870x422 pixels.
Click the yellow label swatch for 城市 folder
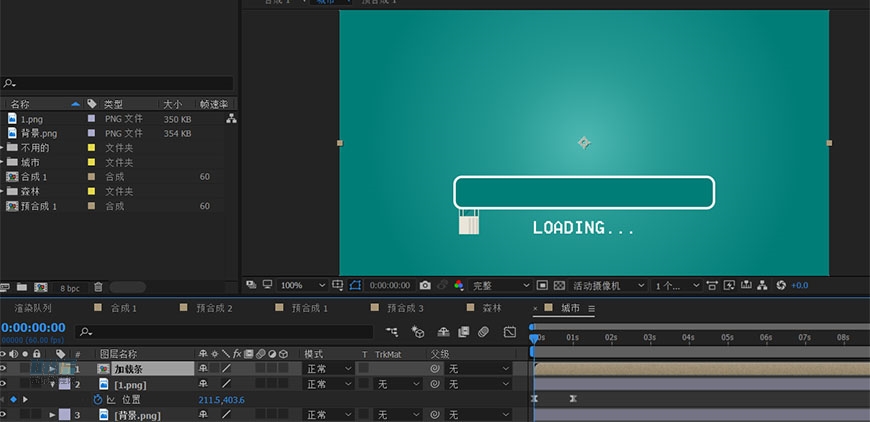[92, 162]
